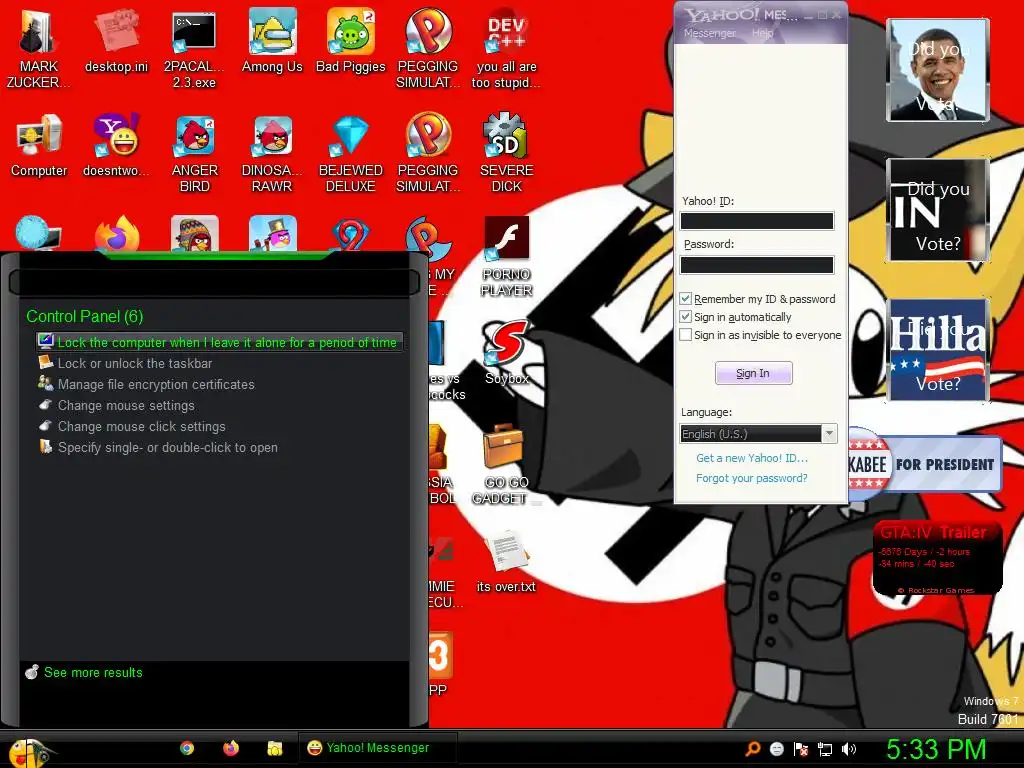Click the magnifier icon in the system tray

[752, 748]
